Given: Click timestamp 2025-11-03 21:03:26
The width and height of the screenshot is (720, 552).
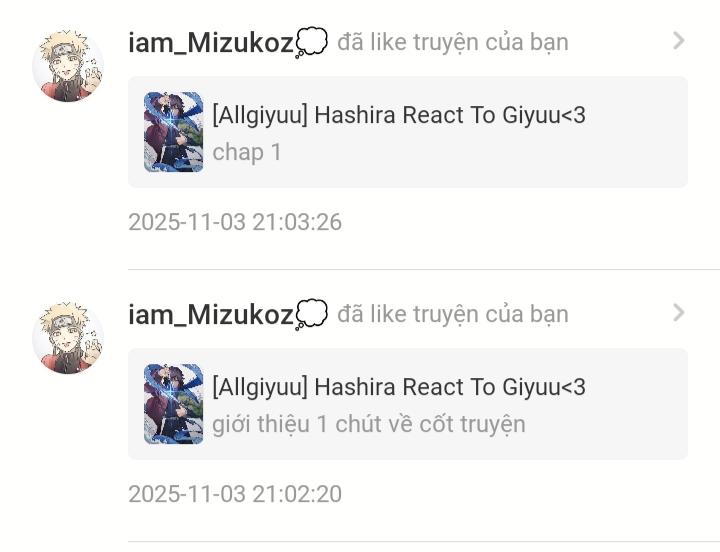Looking at the screenshot, I should point(235,222).
